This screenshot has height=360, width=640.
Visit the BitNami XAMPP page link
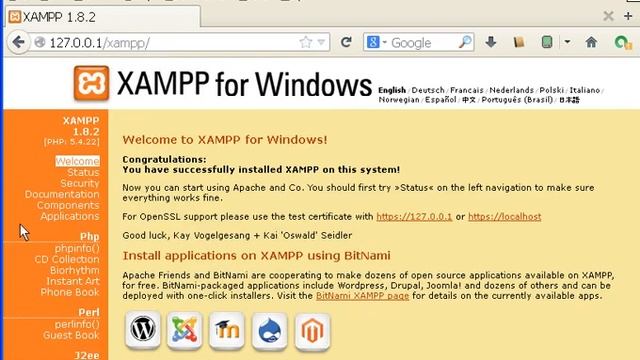coord(362,296)
